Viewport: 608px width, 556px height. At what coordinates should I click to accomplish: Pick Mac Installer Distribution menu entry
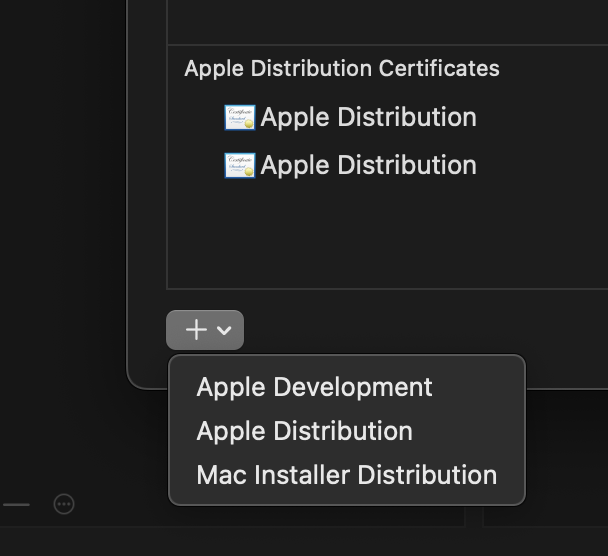coord(347,475)
